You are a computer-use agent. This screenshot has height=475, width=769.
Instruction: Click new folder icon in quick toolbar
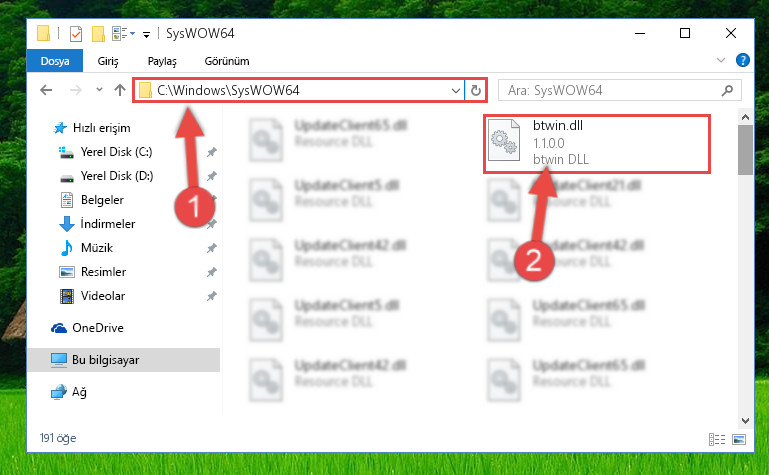[x=98, y=34]
